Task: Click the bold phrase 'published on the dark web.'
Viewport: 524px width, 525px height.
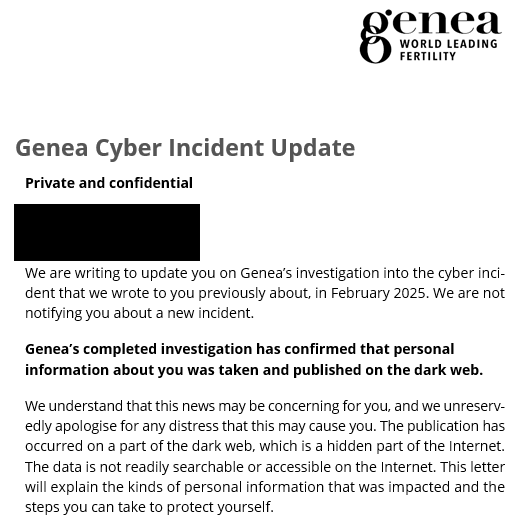Action: point(388,370)
